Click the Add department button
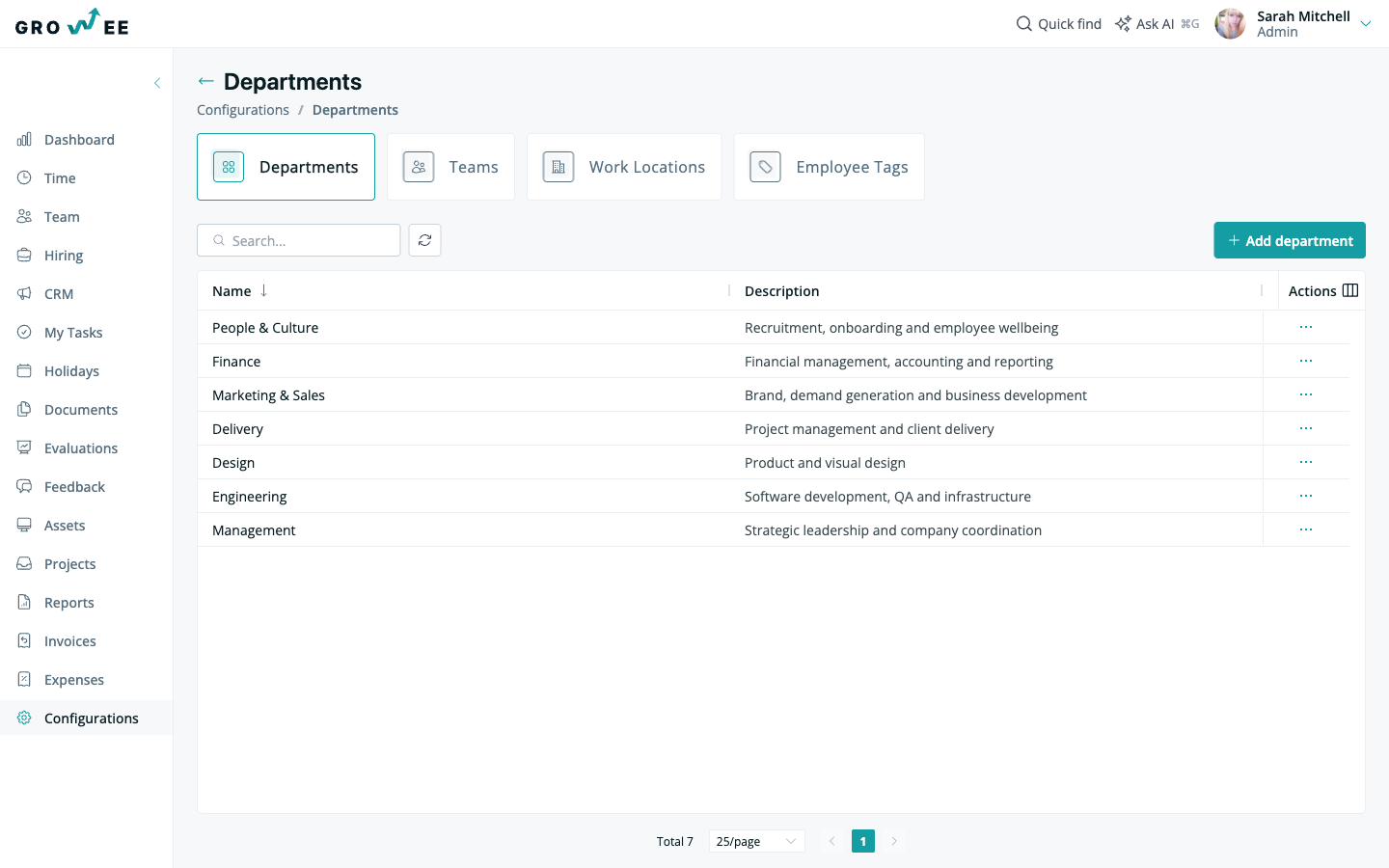The image size is (1389, 868). pyautogui.click(x=1290, y=240)
